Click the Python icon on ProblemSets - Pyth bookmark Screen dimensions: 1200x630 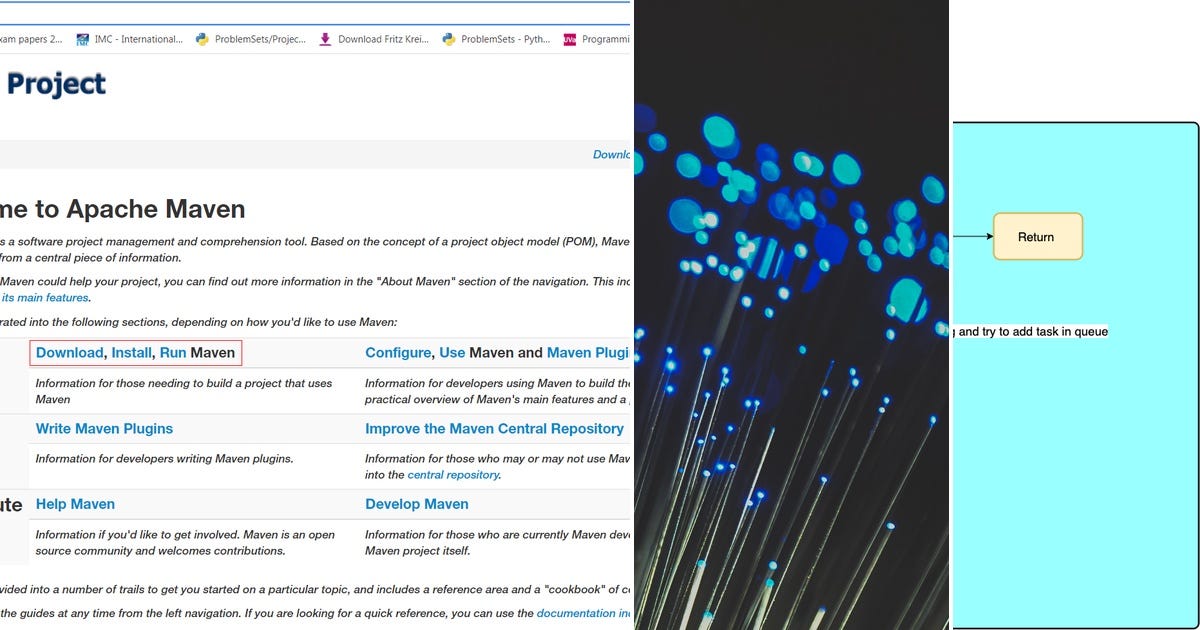point(449,39)
